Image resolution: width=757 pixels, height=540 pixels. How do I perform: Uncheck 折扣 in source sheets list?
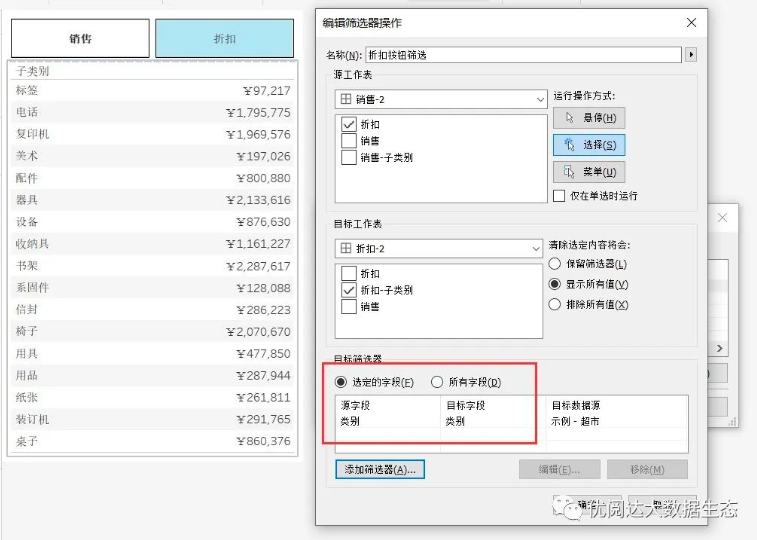349,125
